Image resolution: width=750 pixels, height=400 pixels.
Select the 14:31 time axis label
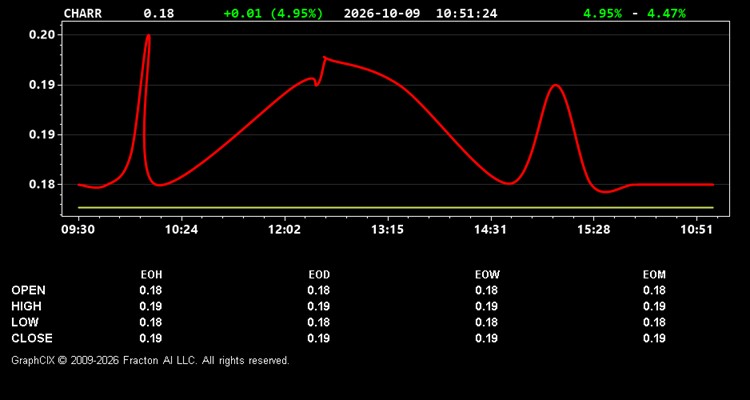pos(491,230)
